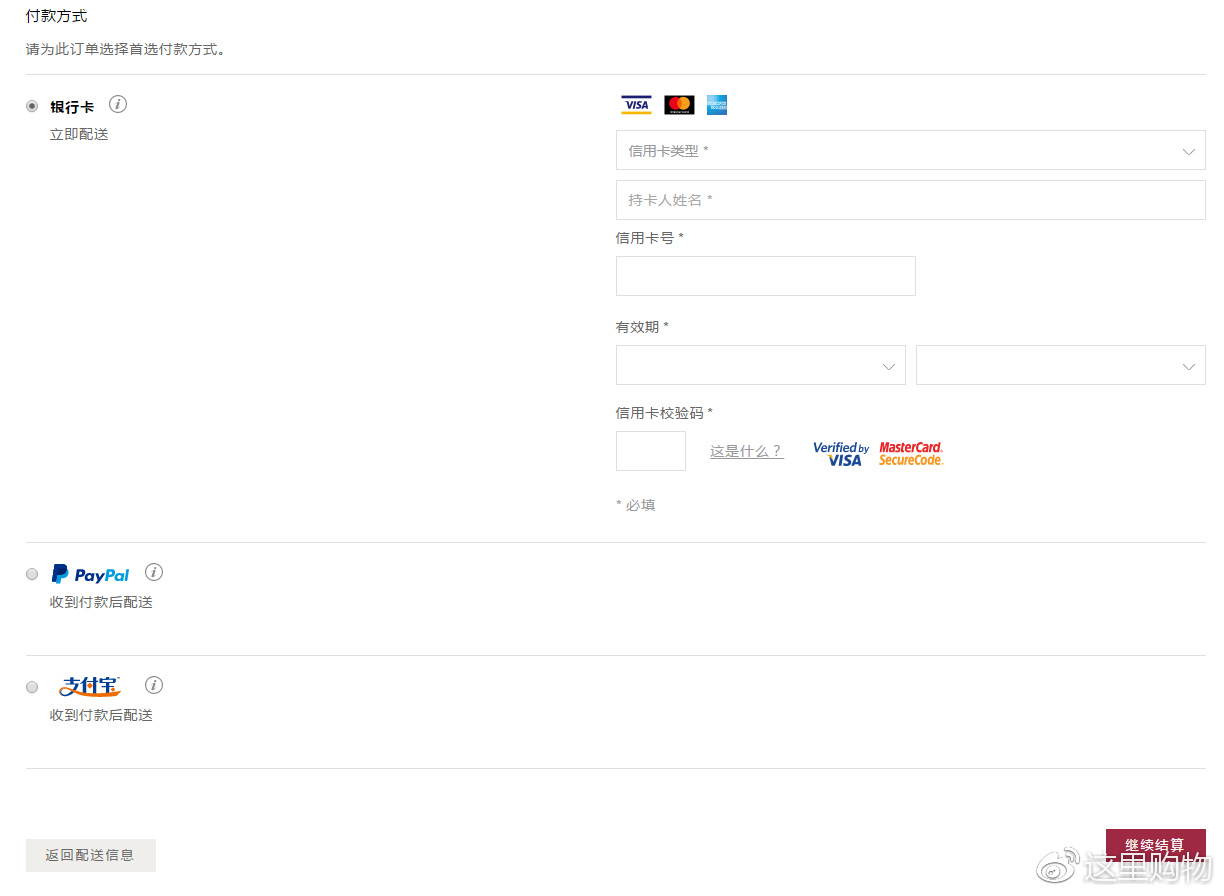Click the 返回配送信息 button
Image resolution: width=1224 pixels, height=896 pixels.
[x=90, y=855]
